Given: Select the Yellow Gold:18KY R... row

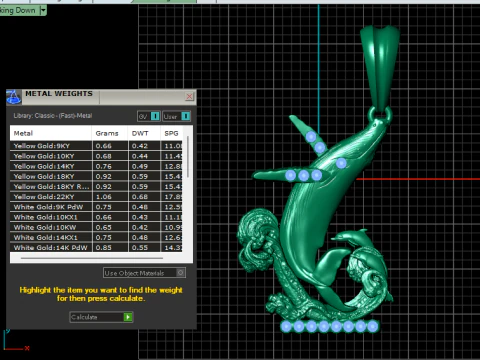Looking at the screenshot, I should pos(96,187).
